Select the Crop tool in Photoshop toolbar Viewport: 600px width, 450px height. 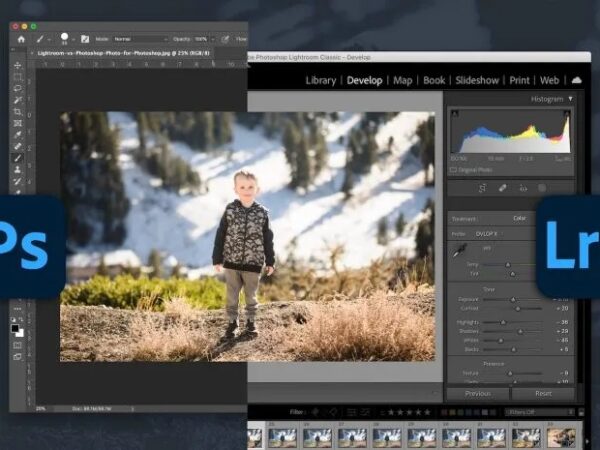coord(18,112)
